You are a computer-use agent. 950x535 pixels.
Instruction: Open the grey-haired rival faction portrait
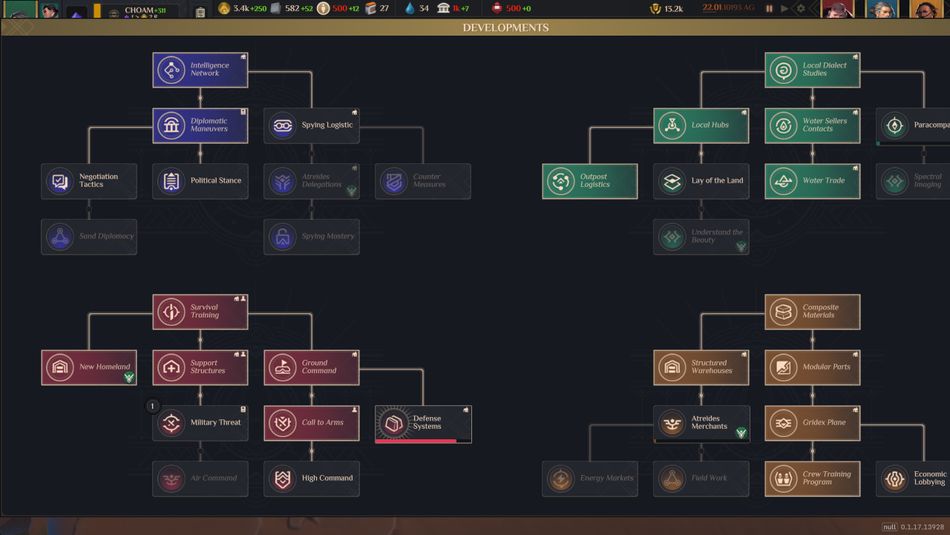882,9
